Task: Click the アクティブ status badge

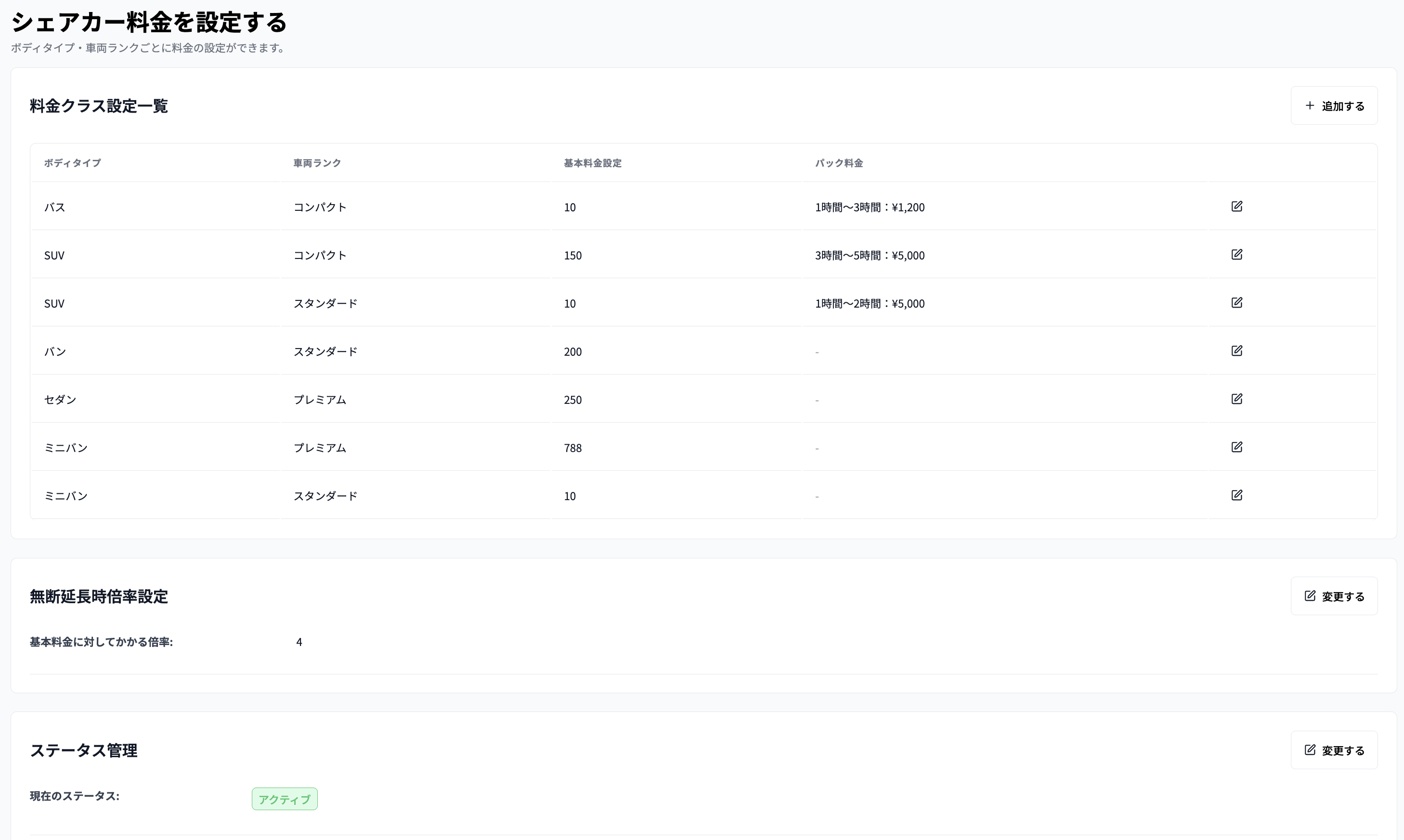Action: 284,799
